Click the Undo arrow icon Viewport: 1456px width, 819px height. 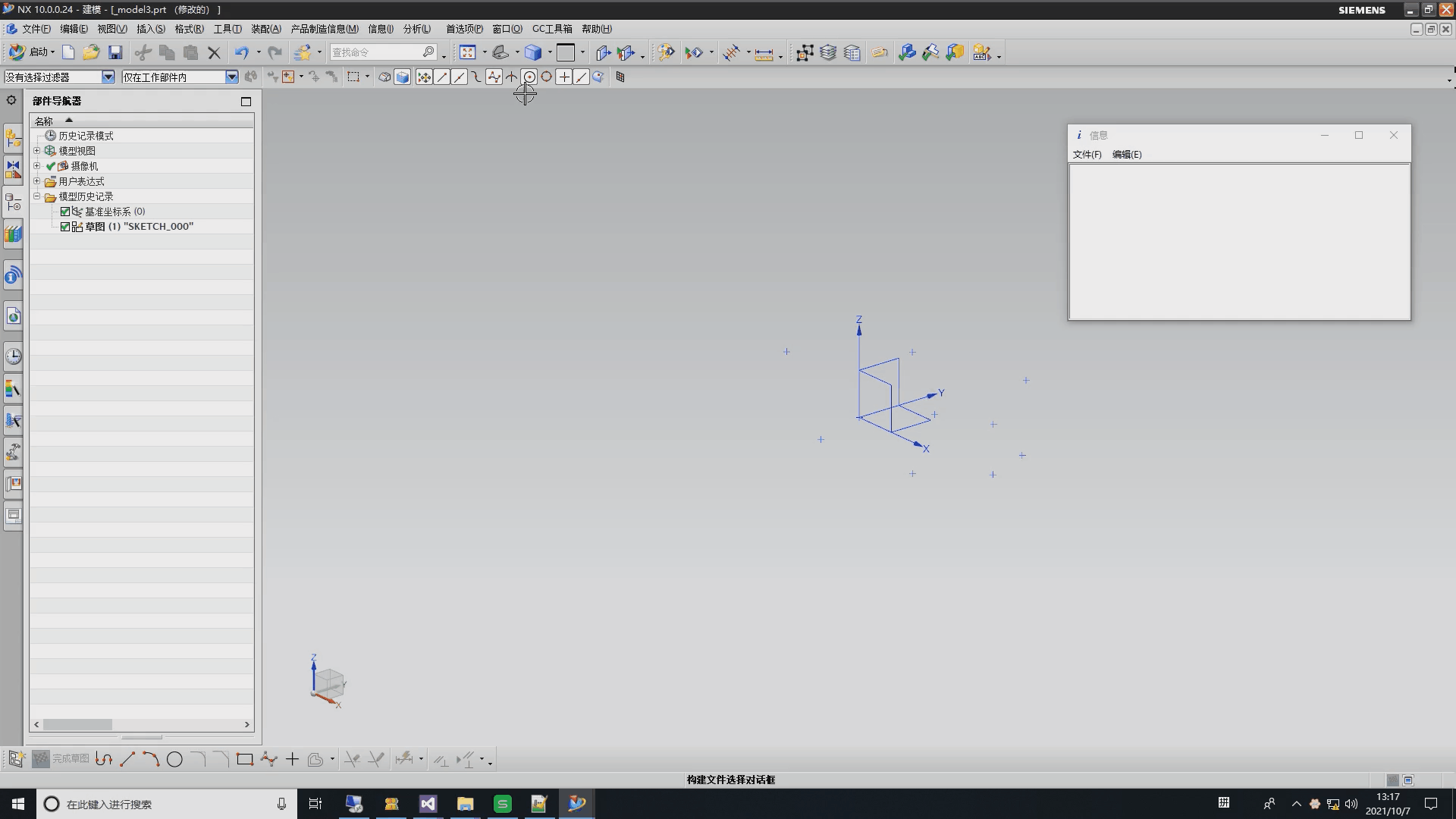point(241,52)
